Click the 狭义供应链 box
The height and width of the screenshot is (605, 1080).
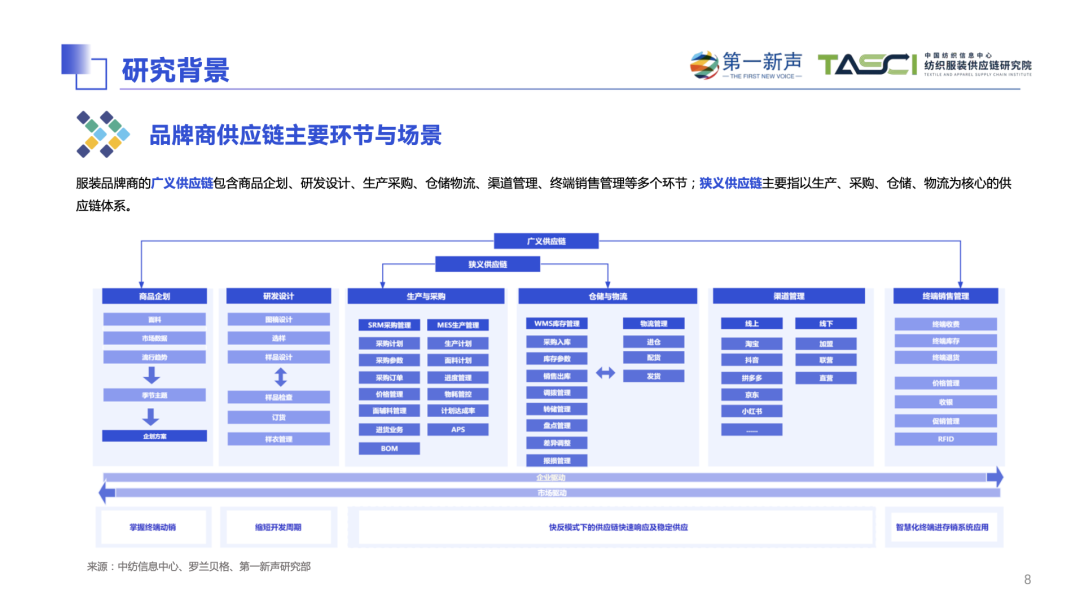click(x=488, y=264)
